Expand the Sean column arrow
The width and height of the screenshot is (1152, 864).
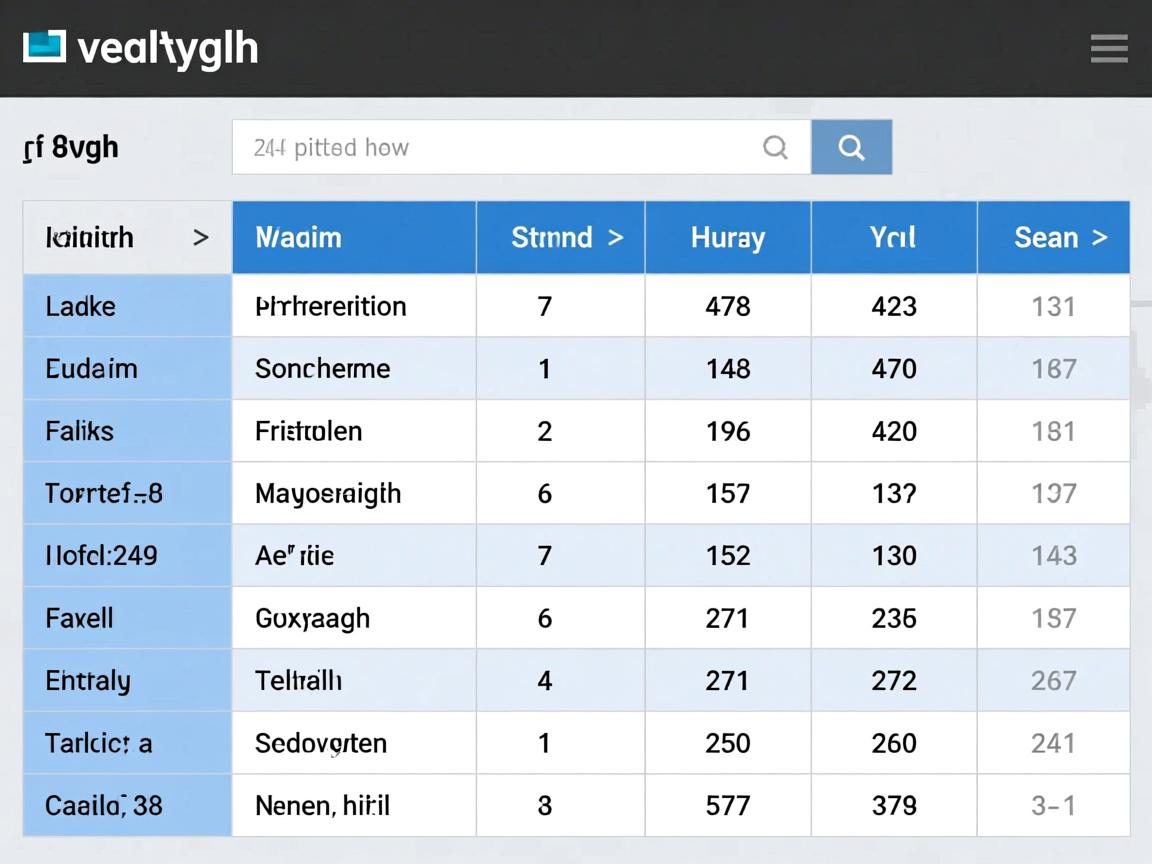click(1100, 237)
